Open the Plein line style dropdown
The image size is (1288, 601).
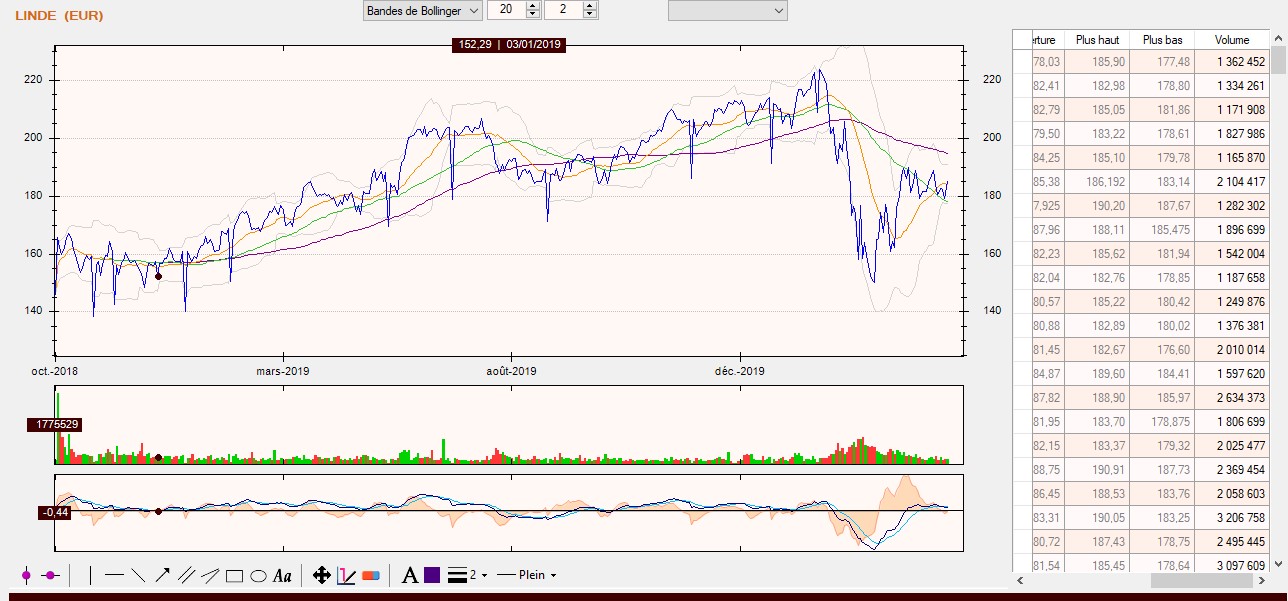point(527,575)
